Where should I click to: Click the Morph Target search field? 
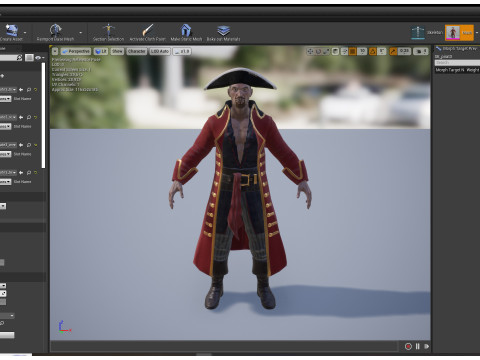point(457,63)
